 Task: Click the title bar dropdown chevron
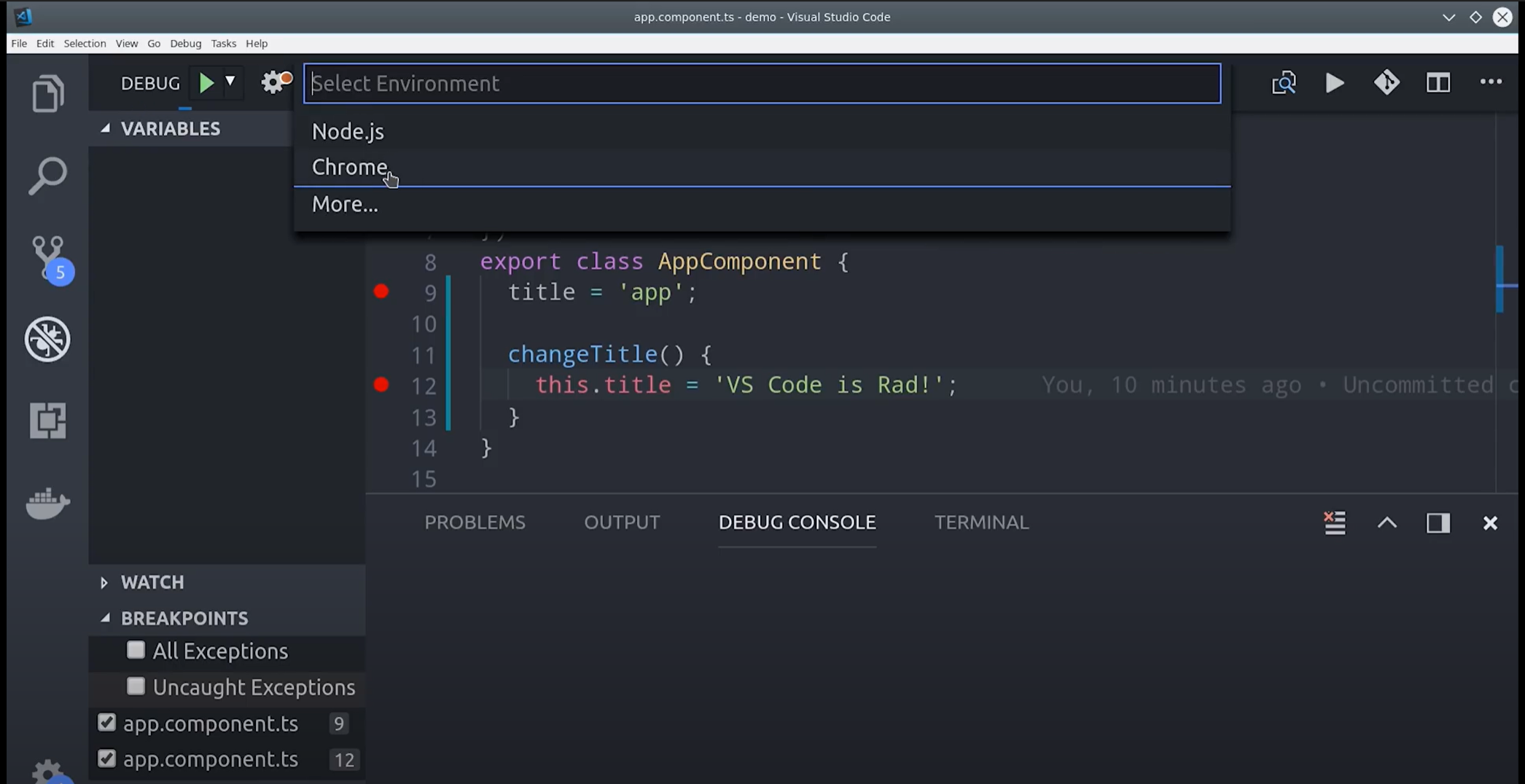[x=1448, y=17]
